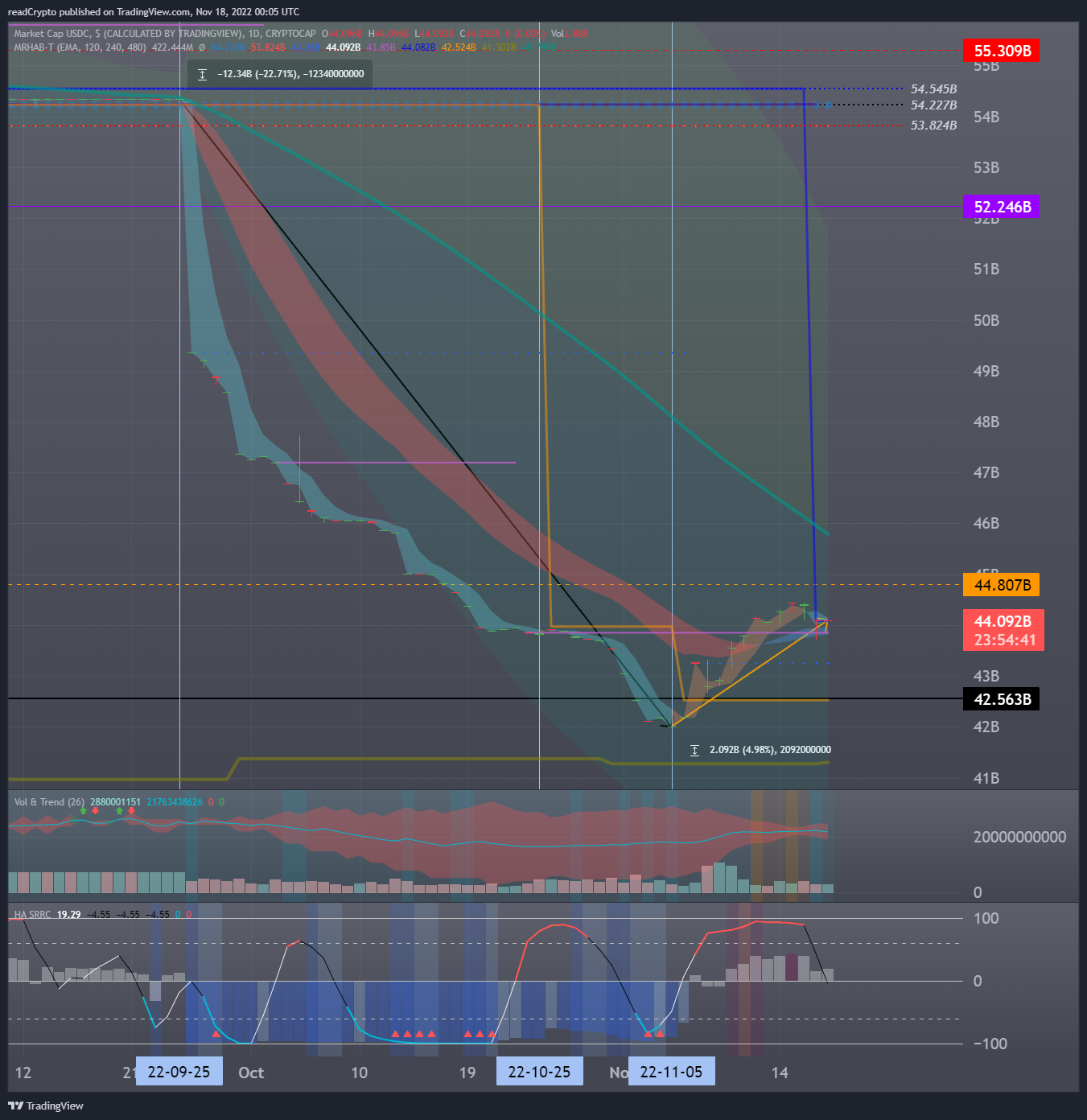Click measure icon in the -12.34B label

pos(202,74)
